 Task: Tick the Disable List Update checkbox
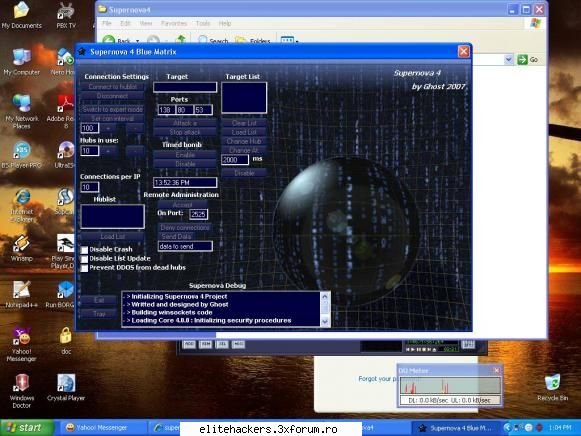(x=84, y=259)
